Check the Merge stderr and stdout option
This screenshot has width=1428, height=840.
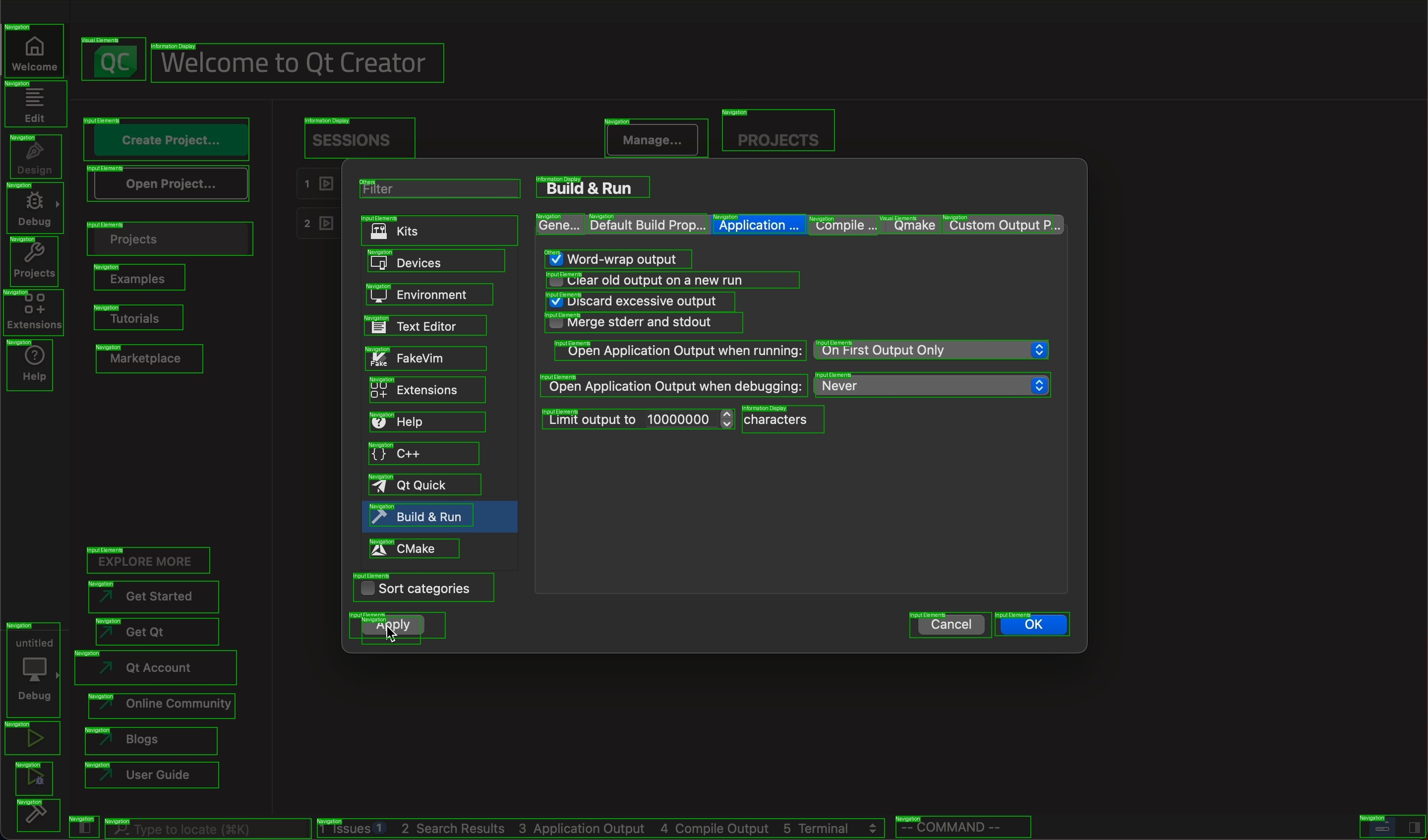tap(557, 324)
